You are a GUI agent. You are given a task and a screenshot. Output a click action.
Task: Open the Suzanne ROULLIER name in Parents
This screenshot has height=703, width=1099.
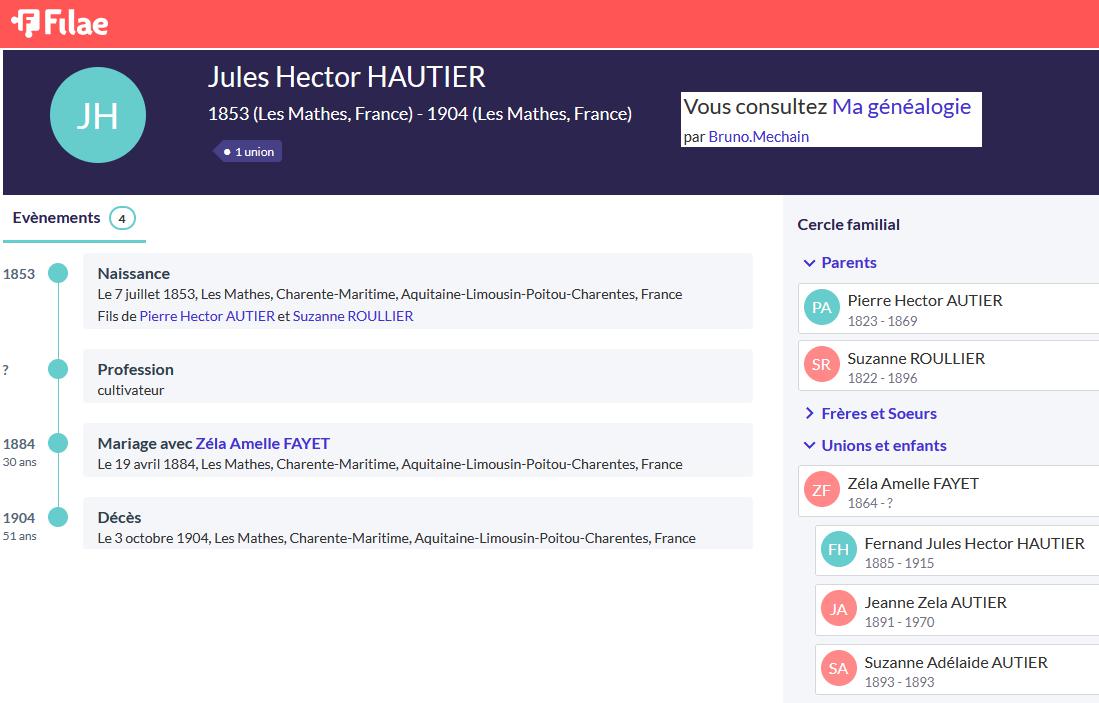tap(916, 359)
